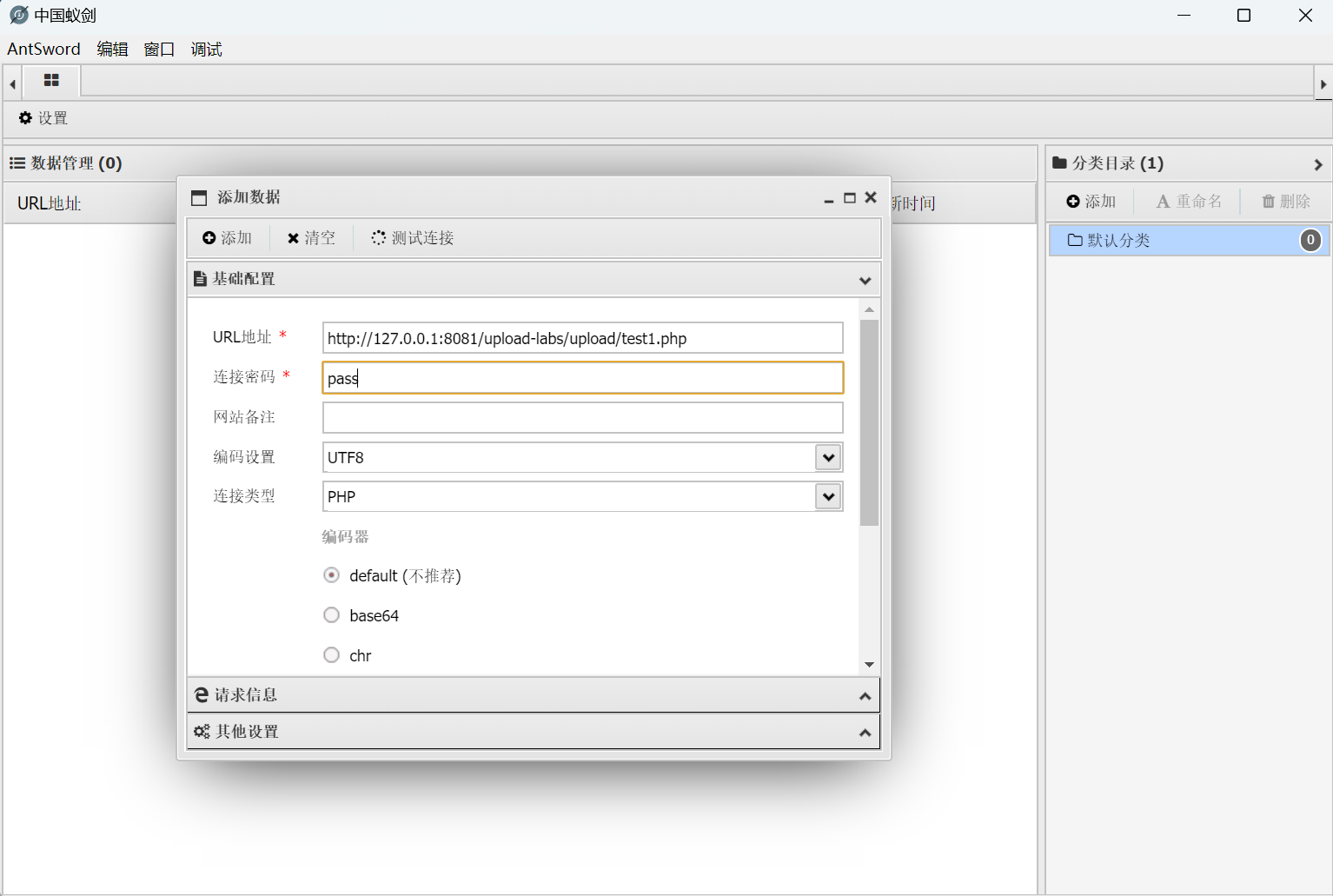Click the 清空 button in dialog

pos(311,238)
